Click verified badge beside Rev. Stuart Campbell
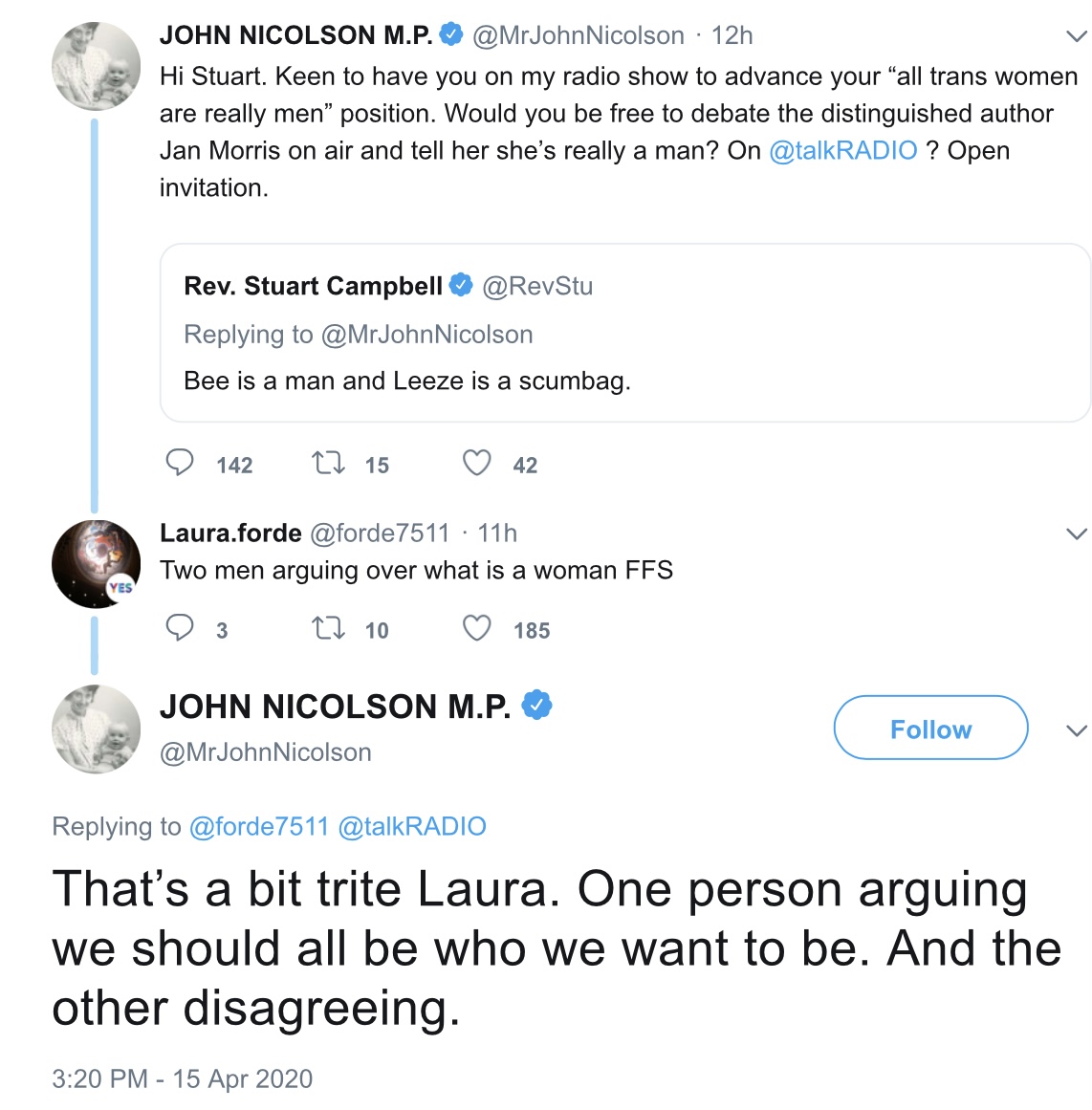Screen dimensions: 1092x1110 tap(461, 285)
